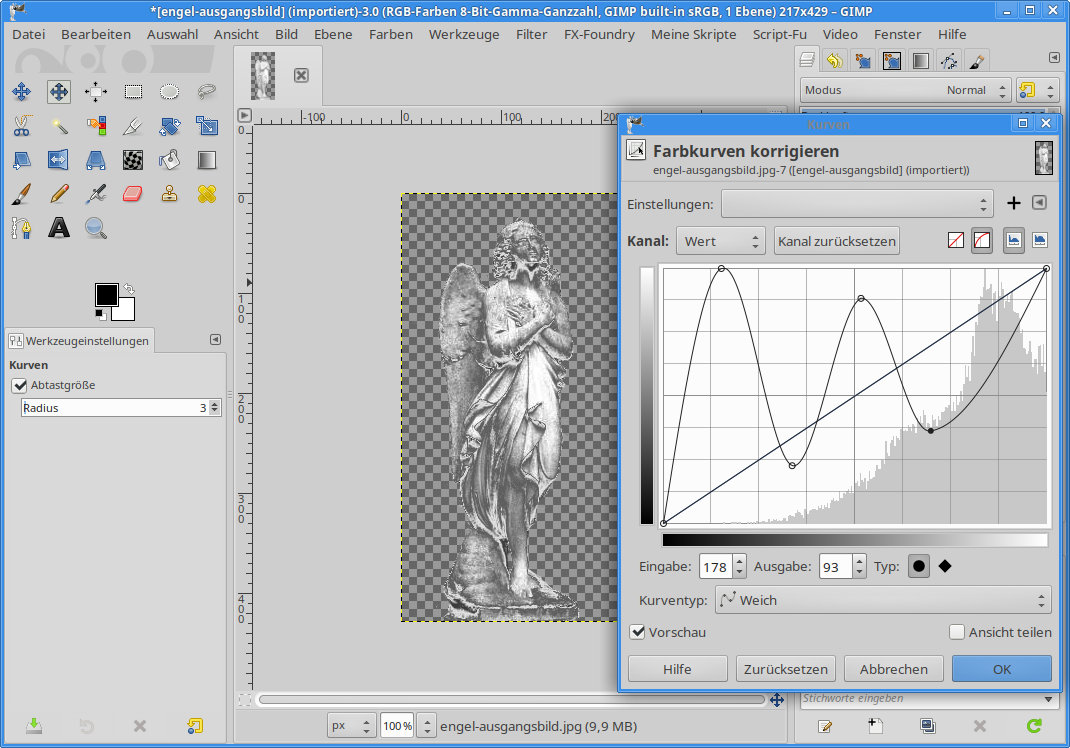Expand the Einstellungen presets dropdown
This screenshot has height=748, width=1070.
click(x=857, y=203)
